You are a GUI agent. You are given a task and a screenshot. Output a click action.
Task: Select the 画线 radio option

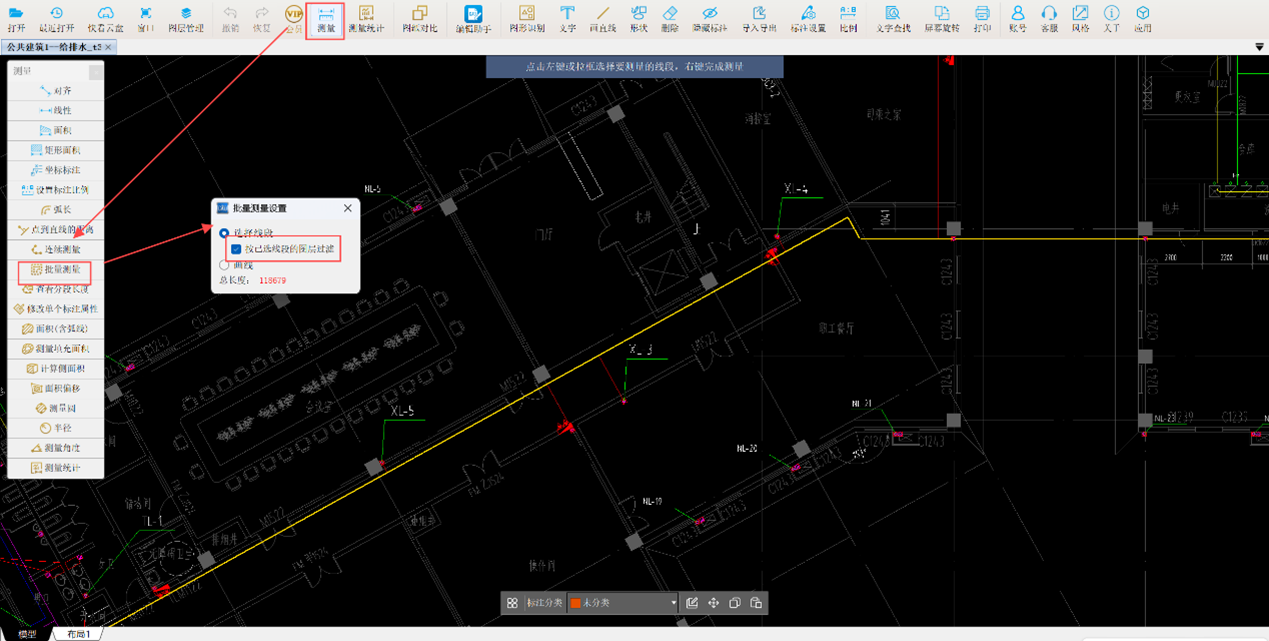click(224, 265)
